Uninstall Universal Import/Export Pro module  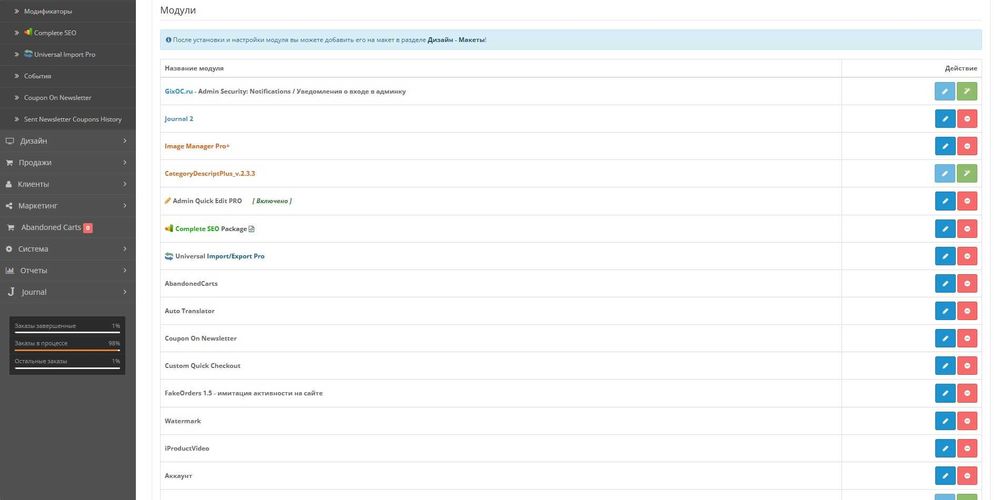[x=967, y=256]
